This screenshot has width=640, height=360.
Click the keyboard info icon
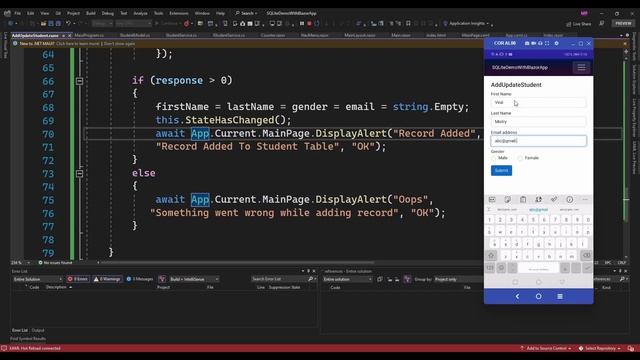(569, 200)
